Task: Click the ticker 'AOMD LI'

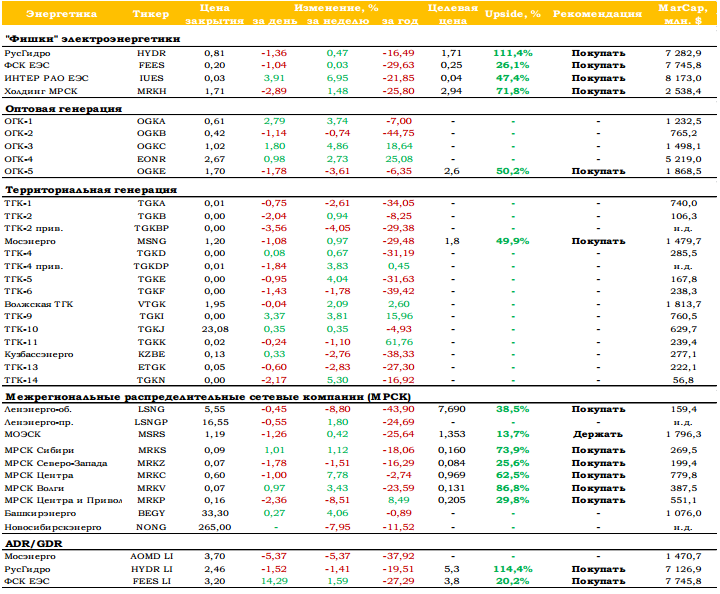Action: [151, 556]
